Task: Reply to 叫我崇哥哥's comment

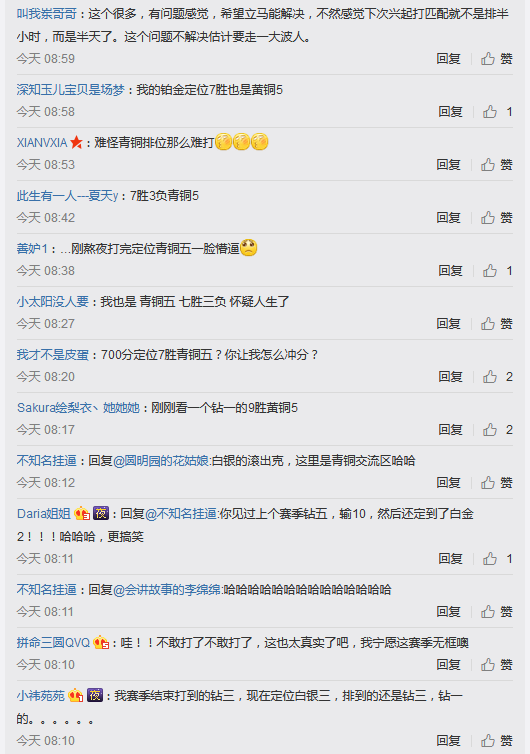Action: [x=448, y=59]
